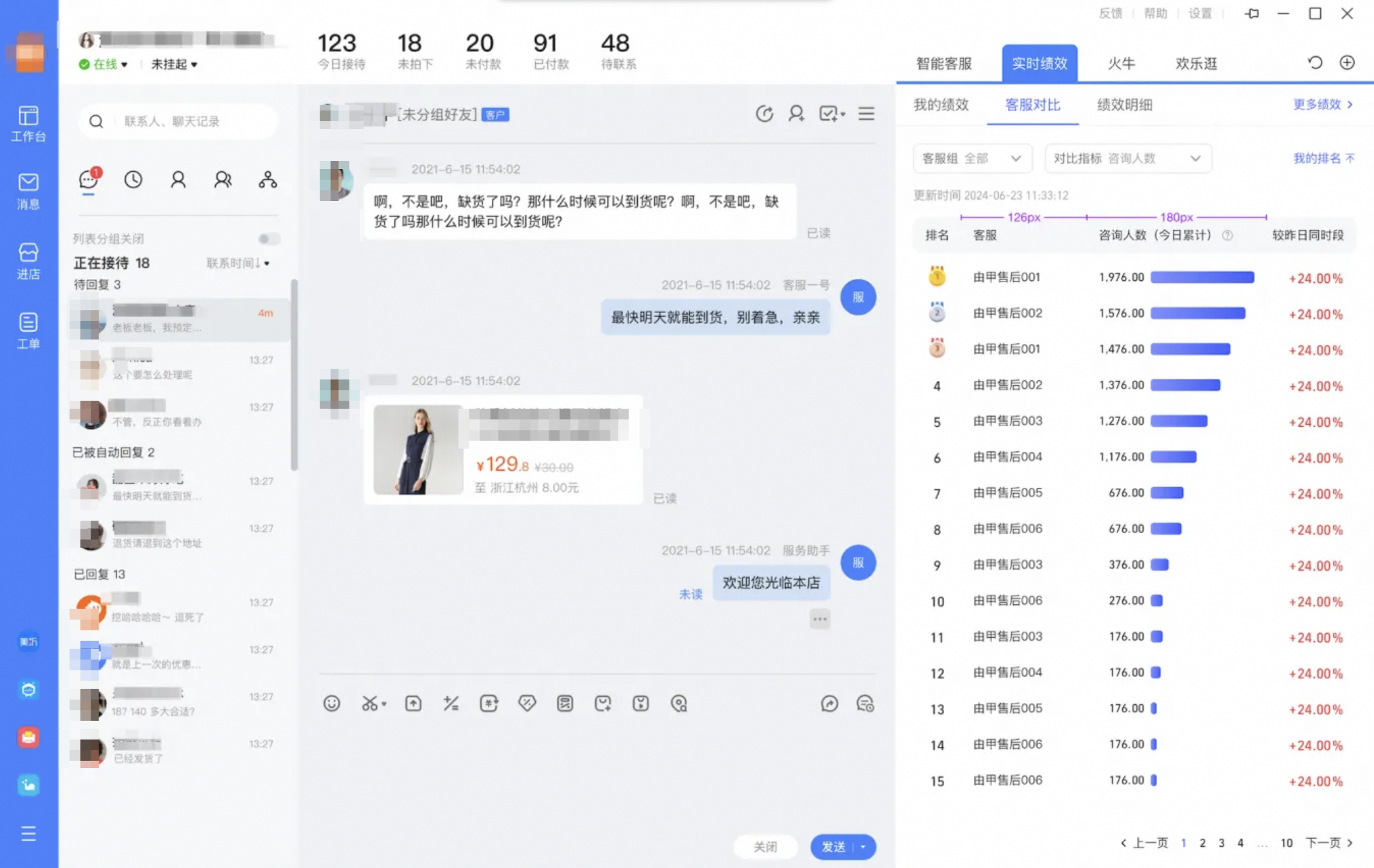Open conversation with preview 已经发货了
1374x868 pixels.
178,751
